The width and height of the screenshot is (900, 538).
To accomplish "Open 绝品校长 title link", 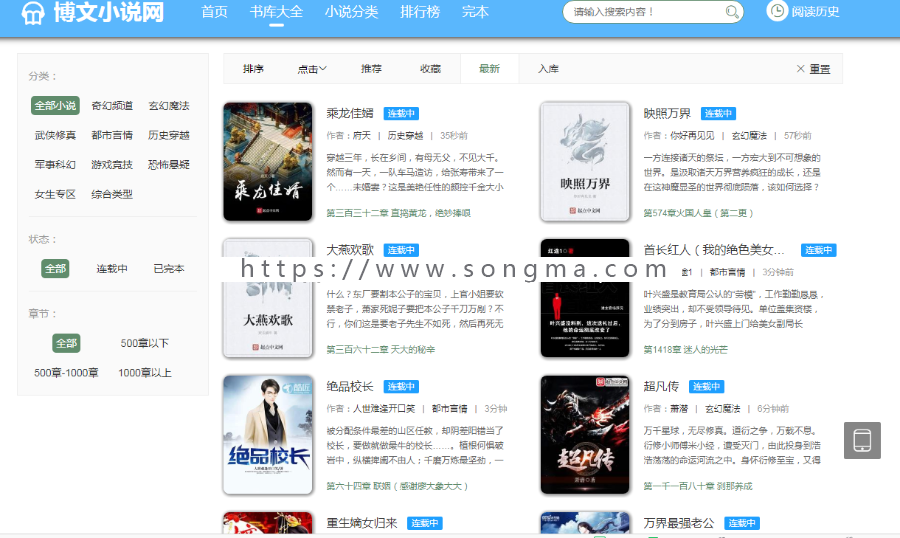I will [350, 387].
